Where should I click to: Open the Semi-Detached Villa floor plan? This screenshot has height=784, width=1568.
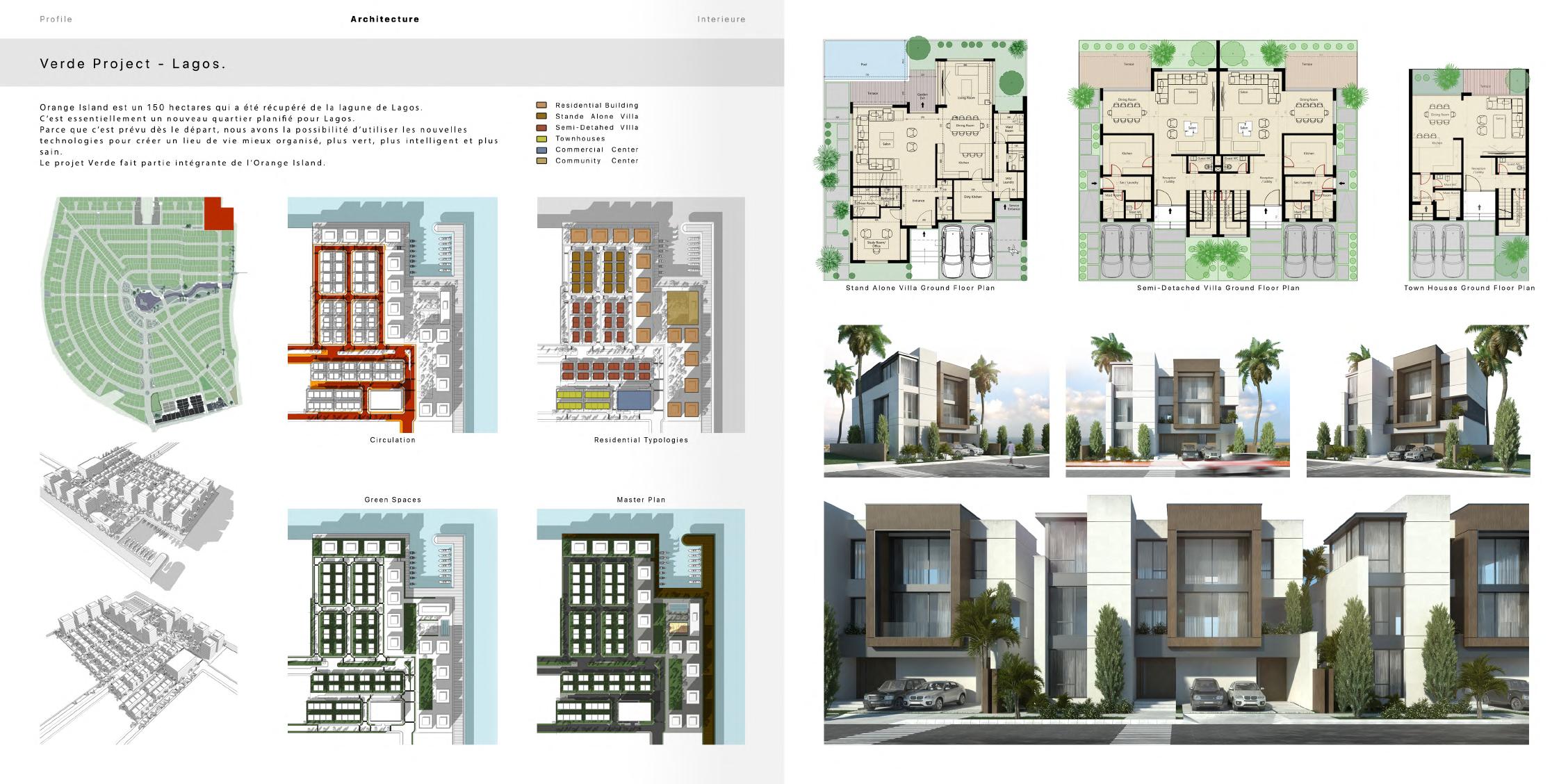1218,160
